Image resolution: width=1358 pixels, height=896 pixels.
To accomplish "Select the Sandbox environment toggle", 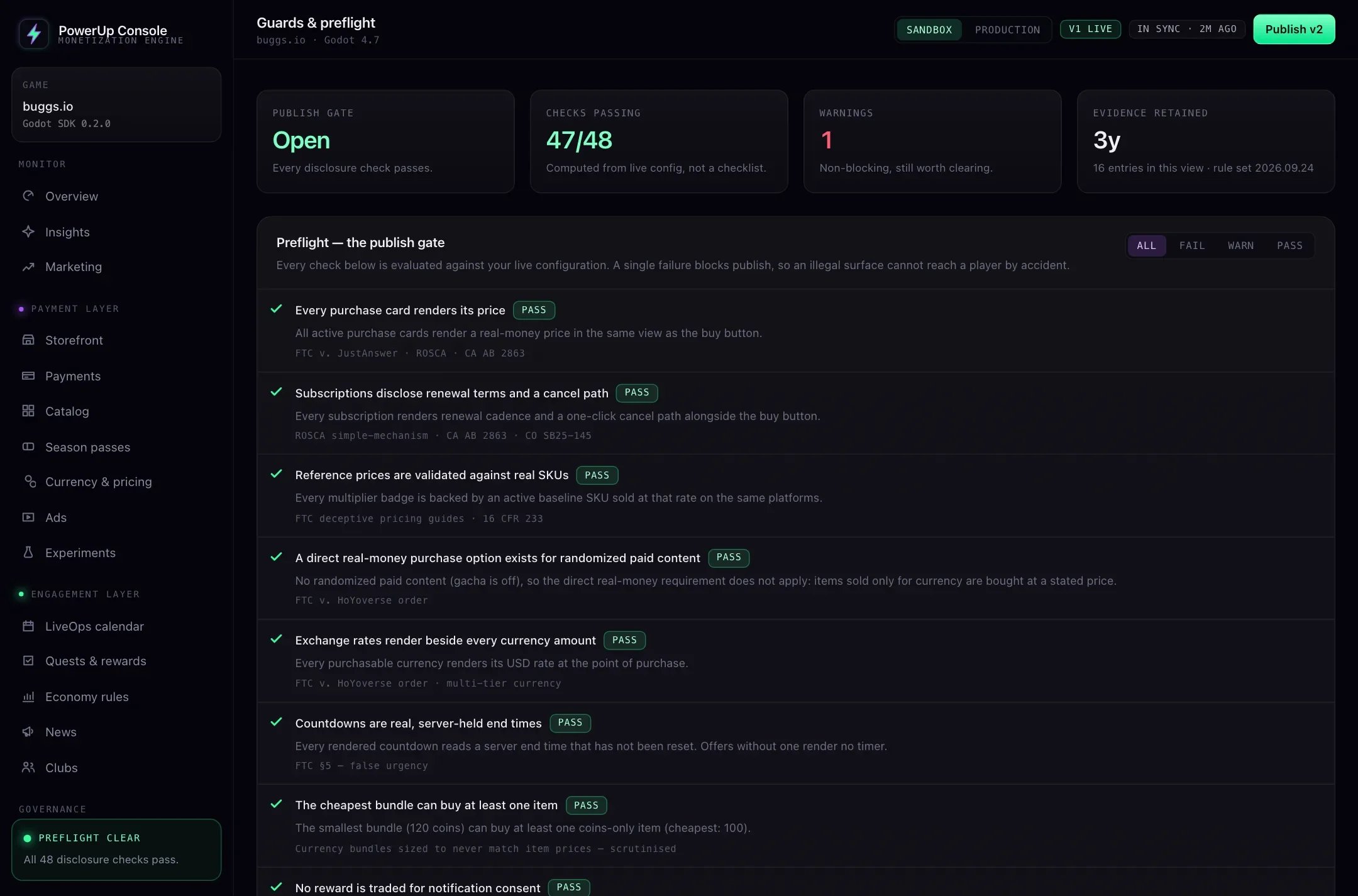I will tap(929, 30).
